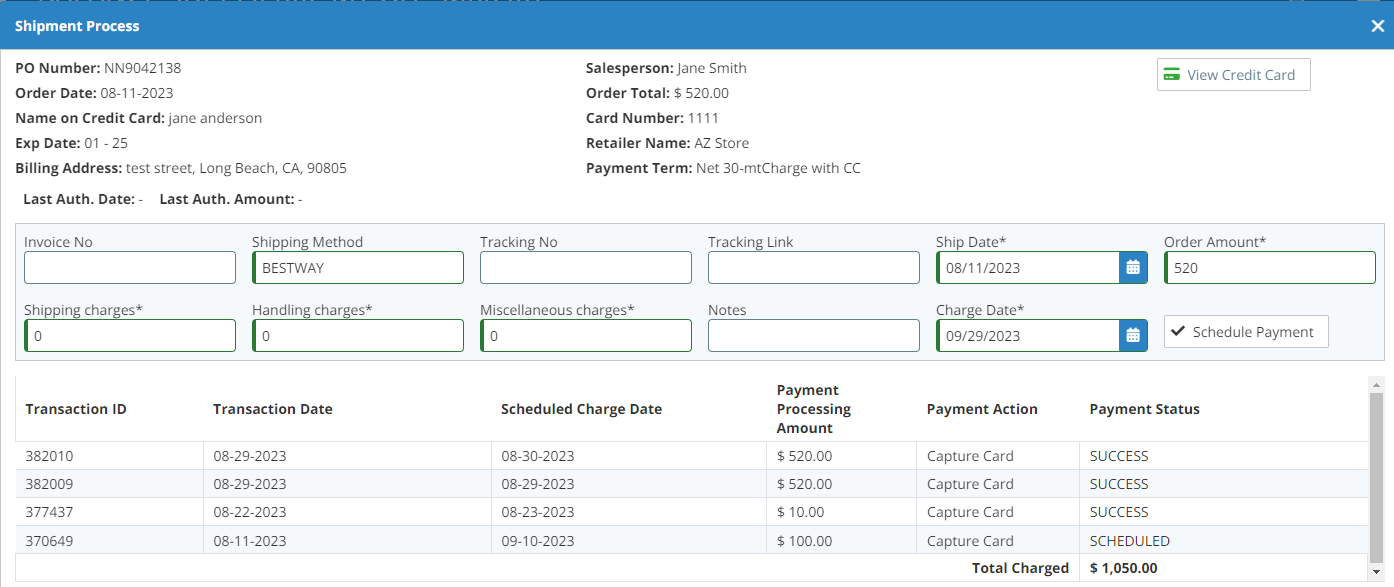Click the Ship Date field showing 08/11/2023
Viewport: 1394px width, 587px height.
(1028, 267)
